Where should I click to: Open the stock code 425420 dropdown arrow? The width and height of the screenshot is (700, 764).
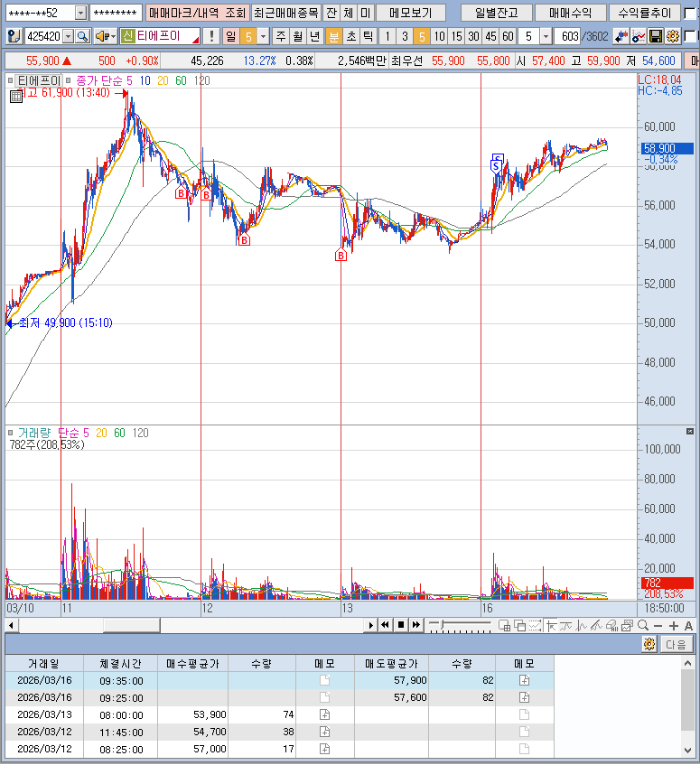[68, 36]
